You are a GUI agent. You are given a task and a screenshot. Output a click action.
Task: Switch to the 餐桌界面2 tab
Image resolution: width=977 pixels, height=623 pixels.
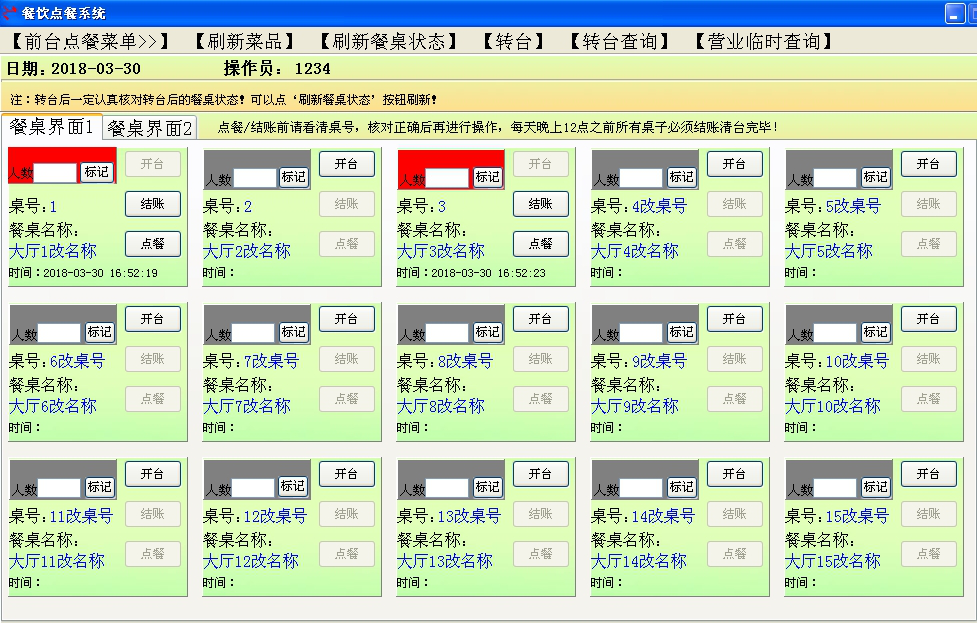[150, 128]
